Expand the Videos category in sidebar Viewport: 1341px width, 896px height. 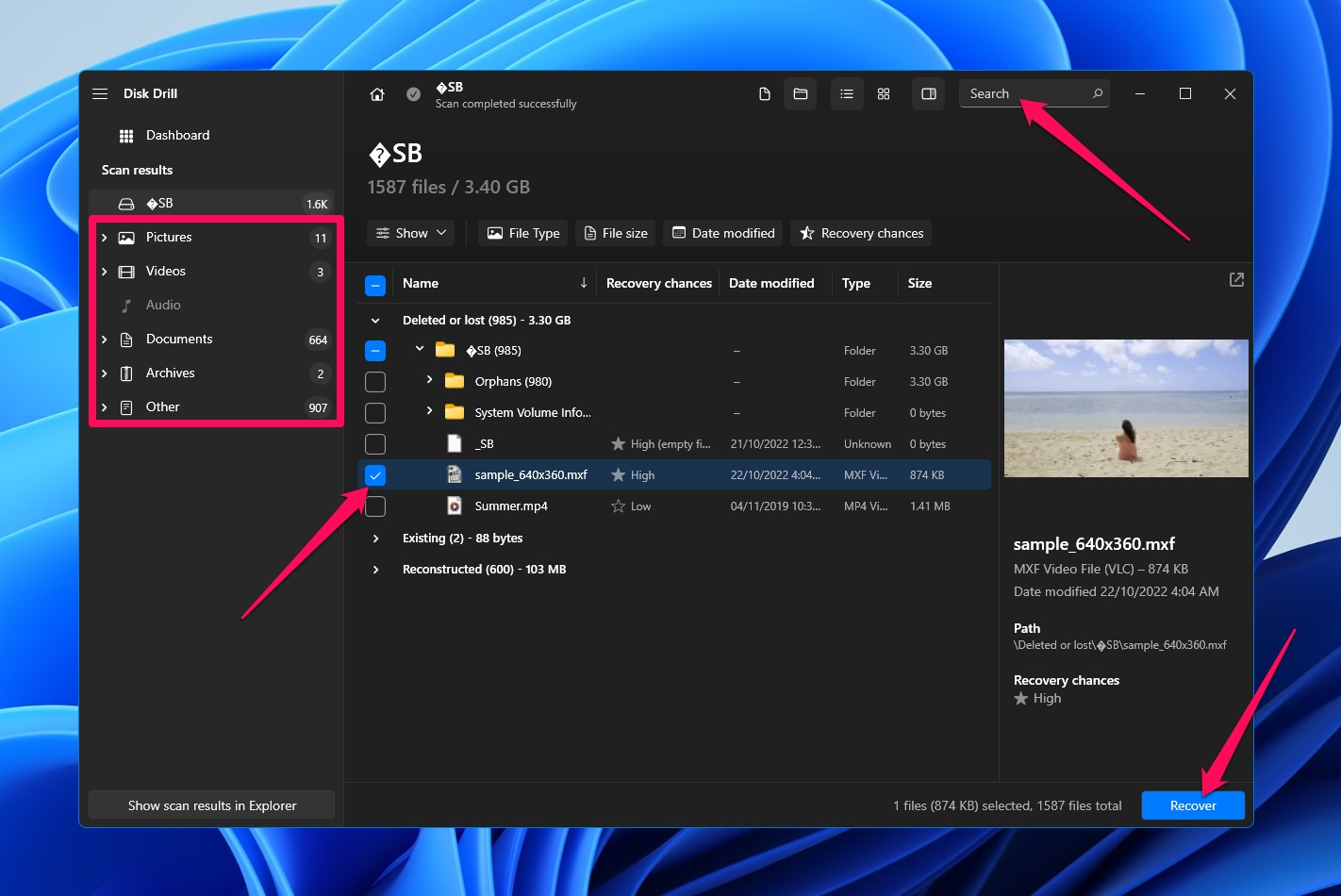coord(104,272)
